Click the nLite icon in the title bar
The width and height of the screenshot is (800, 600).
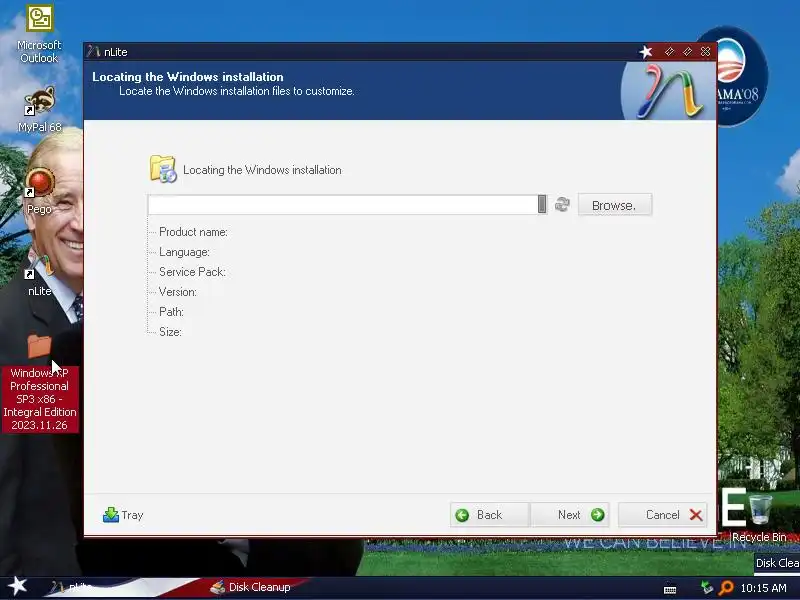(93, 52)
